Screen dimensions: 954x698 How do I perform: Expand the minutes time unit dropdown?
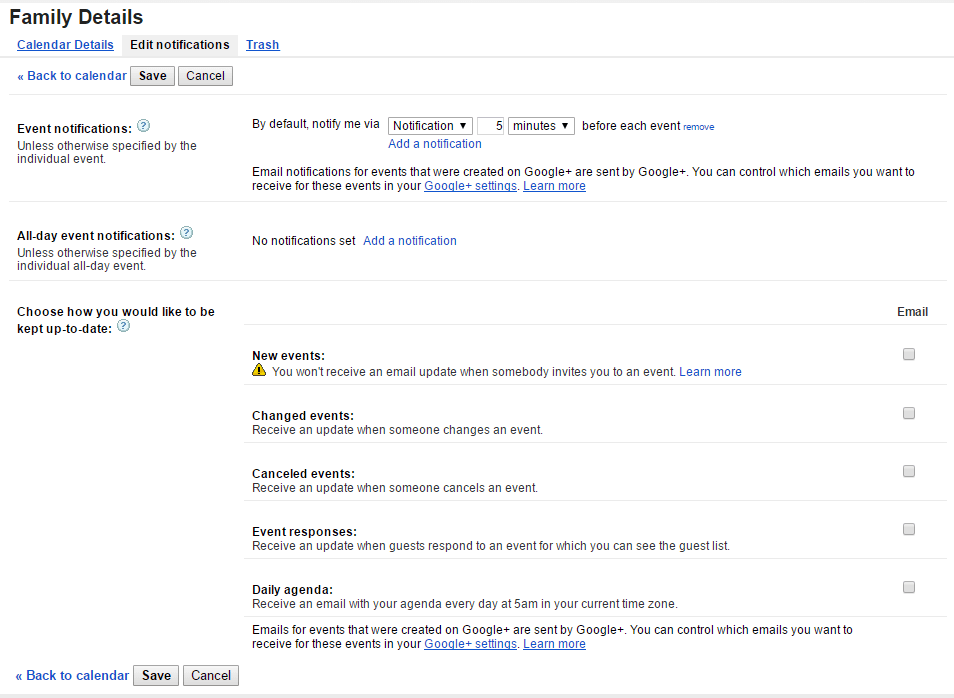(x=541, y=126)
